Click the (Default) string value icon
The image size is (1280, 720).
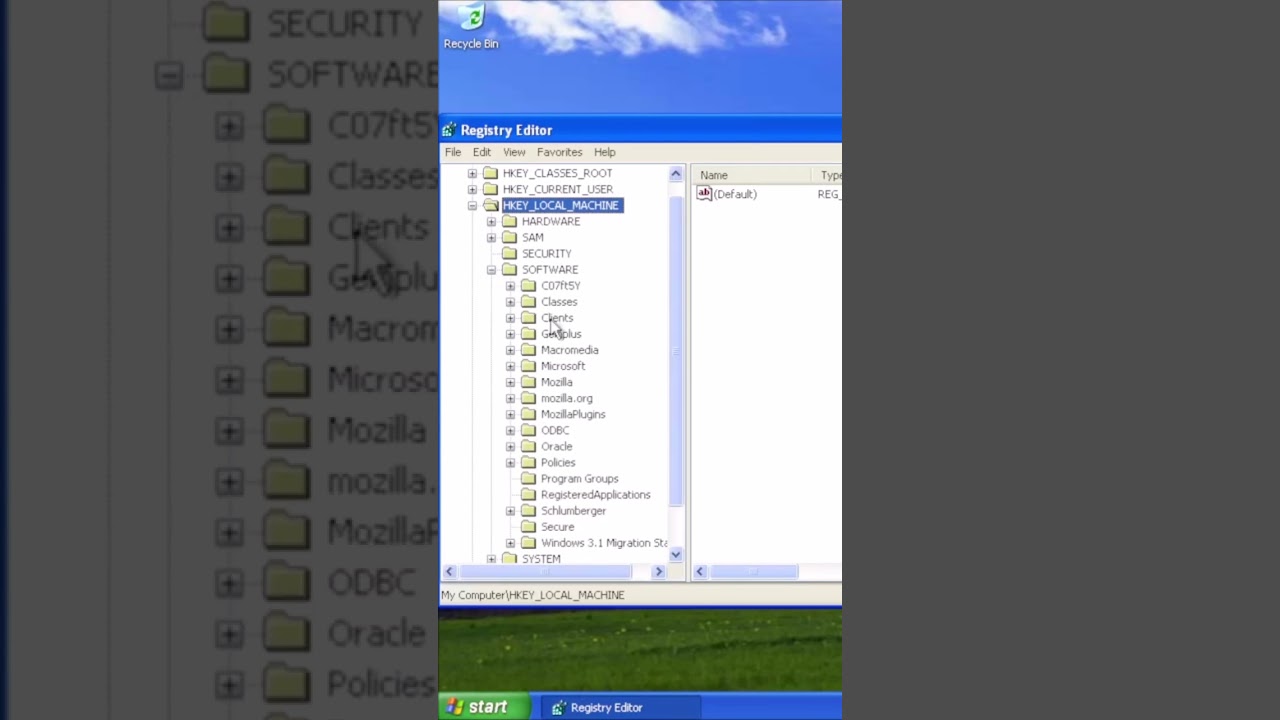[x=704, y=194]
